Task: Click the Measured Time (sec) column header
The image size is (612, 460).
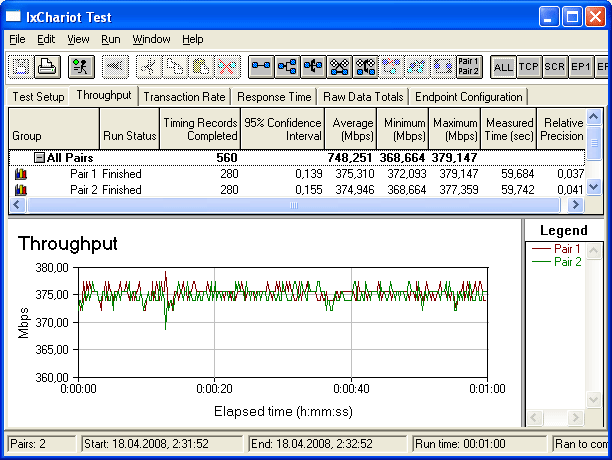Action: coord(509,129)
